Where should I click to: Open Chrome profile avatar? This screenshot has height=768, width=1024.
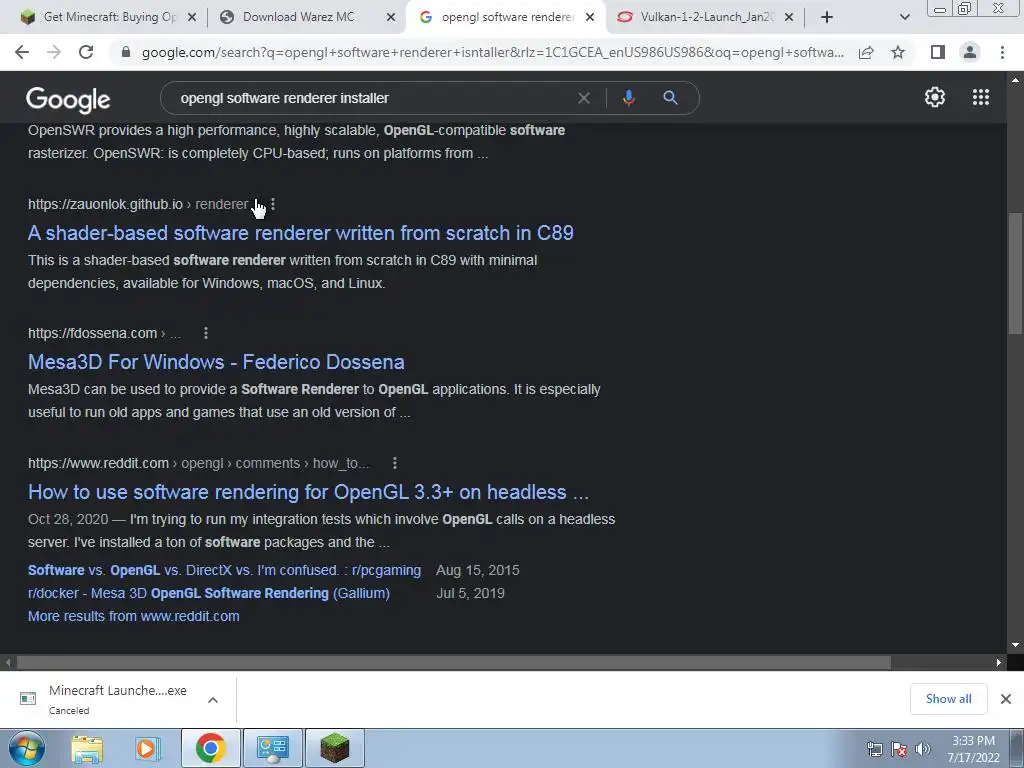pos(970,52)
